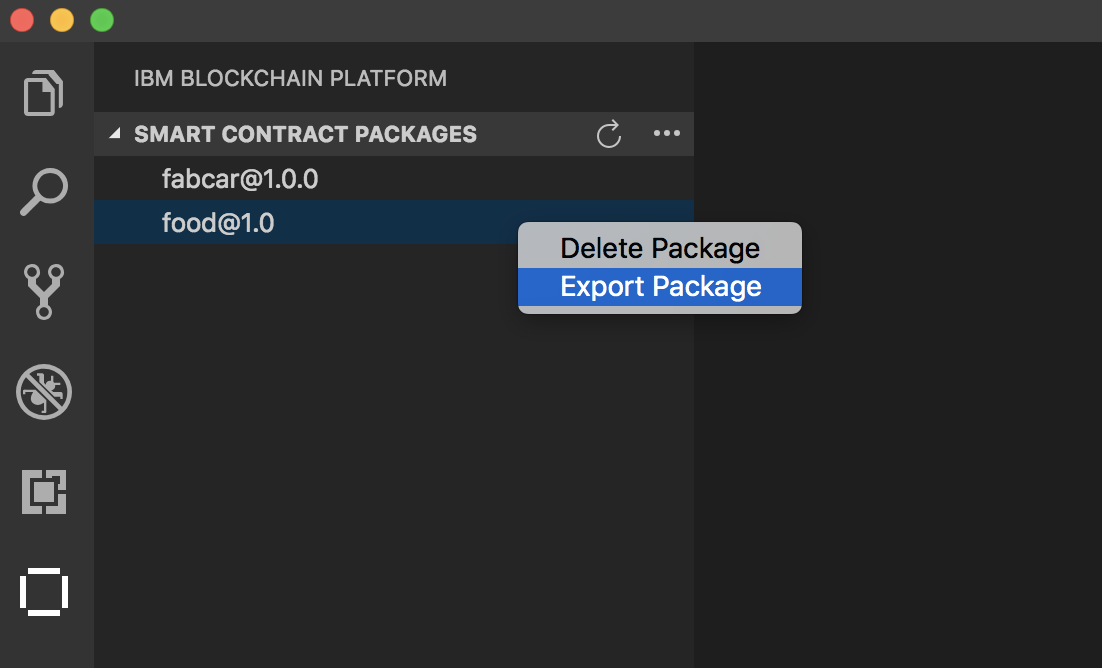The width and height of the screenshot is (1102, 668).
Task: Open the Search view icon
Action: (44, 192)
